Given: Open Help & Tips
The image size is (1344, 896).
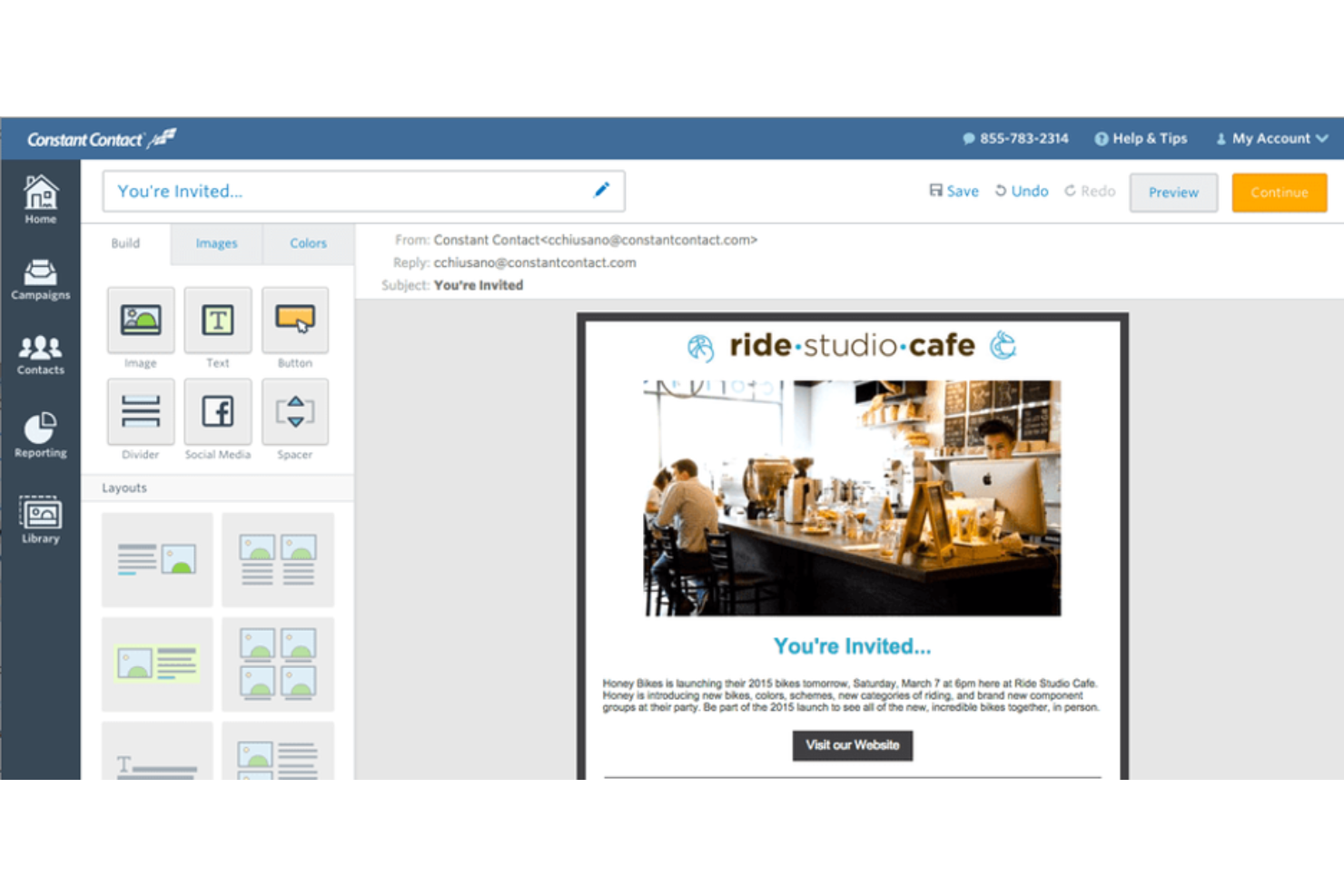Looking at the screenshot, I should [1141, 138].
